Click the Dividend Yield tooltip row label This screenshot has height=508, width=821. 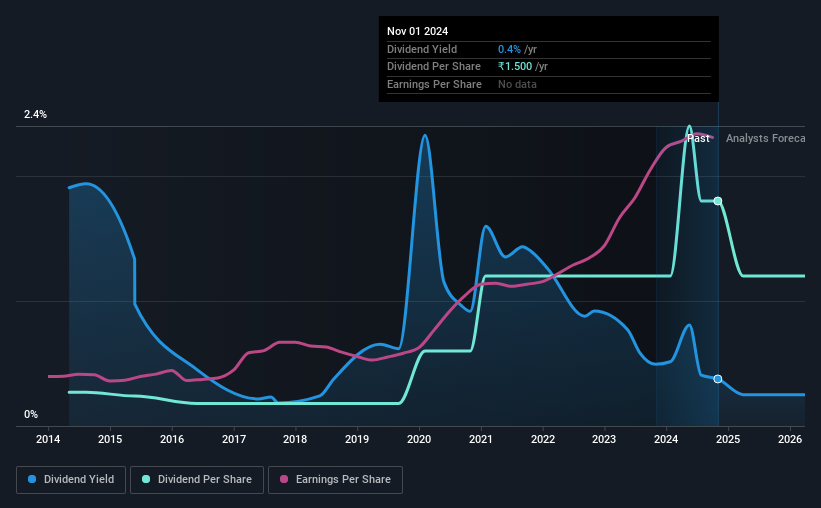click(x=422, y=49)
